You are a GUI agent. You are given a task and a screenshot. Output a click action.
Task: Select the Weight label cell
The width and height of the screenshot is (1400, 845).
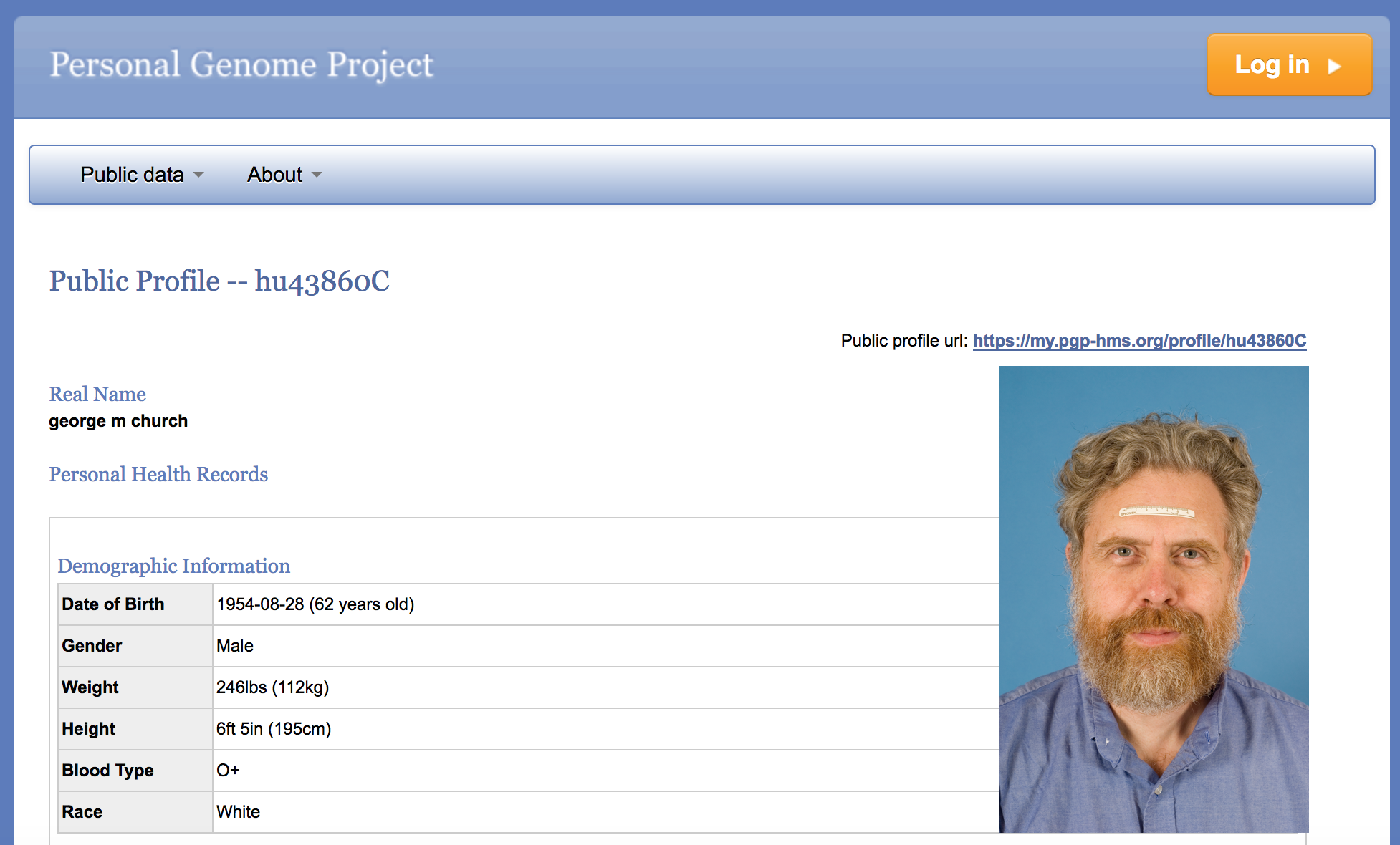(x=135, y=687)
